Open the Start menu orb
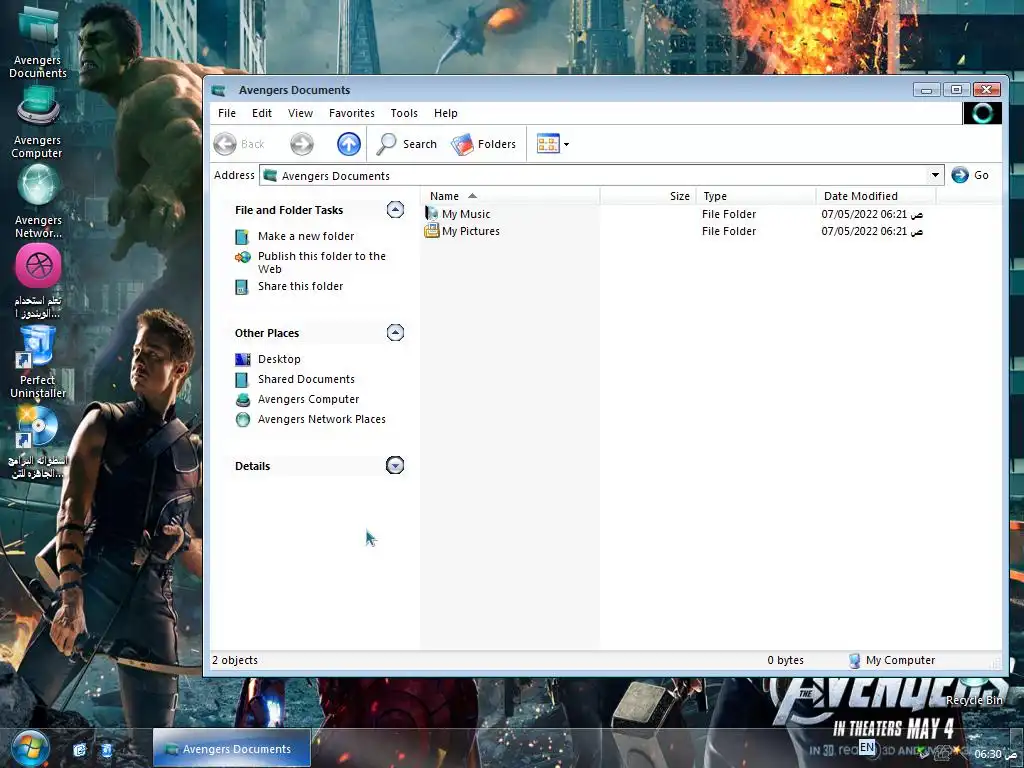 click(30, 748)
